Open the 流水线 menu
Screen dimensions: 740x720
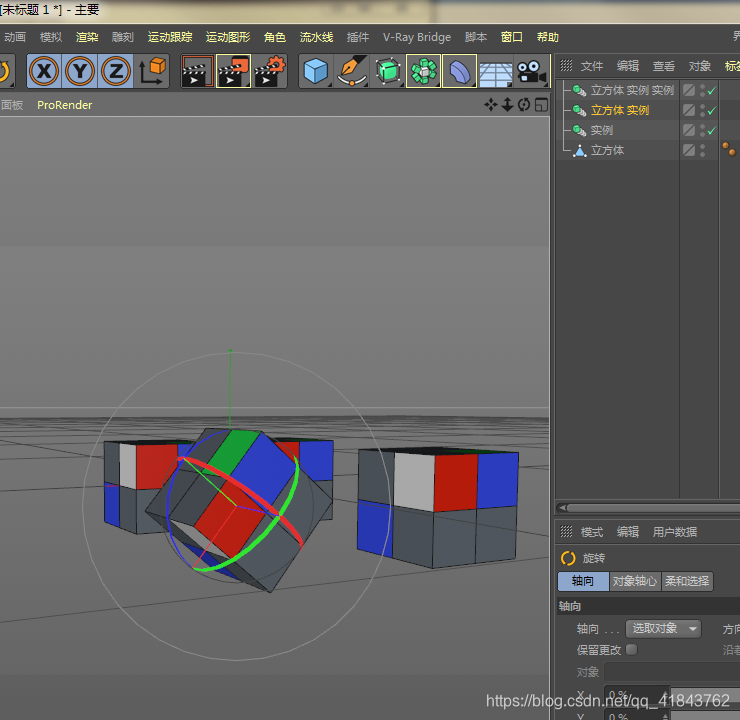click(316, 37)
